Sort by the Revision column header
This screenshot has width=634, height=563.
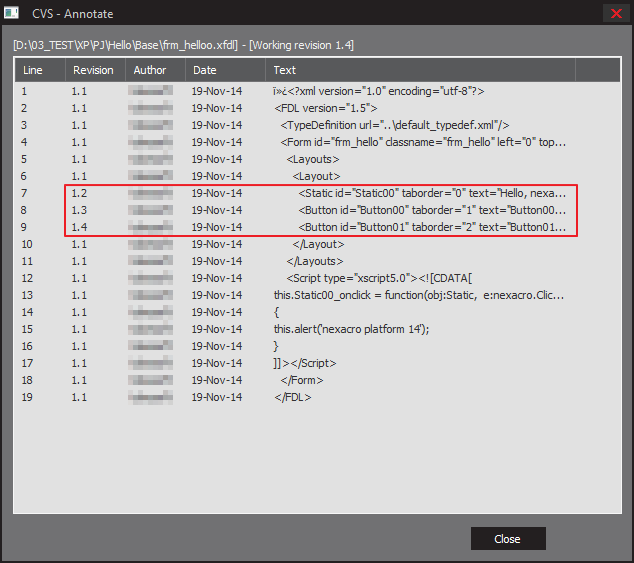[93, 70]
